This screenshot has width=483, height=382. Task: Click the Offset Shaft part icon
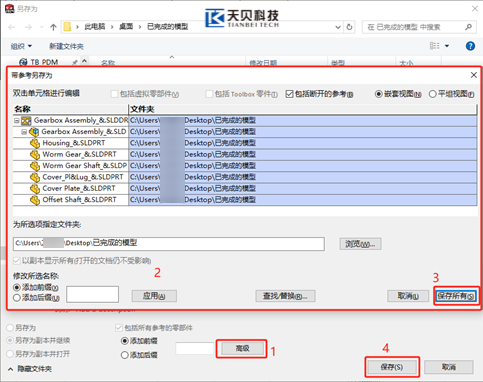coord(35,200)
